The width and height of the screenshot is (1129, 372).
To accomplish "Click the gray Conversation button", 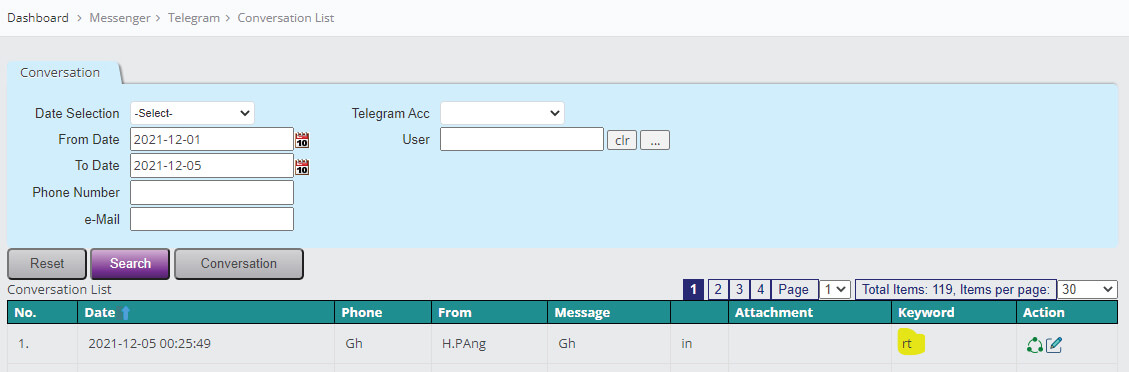I will point(239,263).
